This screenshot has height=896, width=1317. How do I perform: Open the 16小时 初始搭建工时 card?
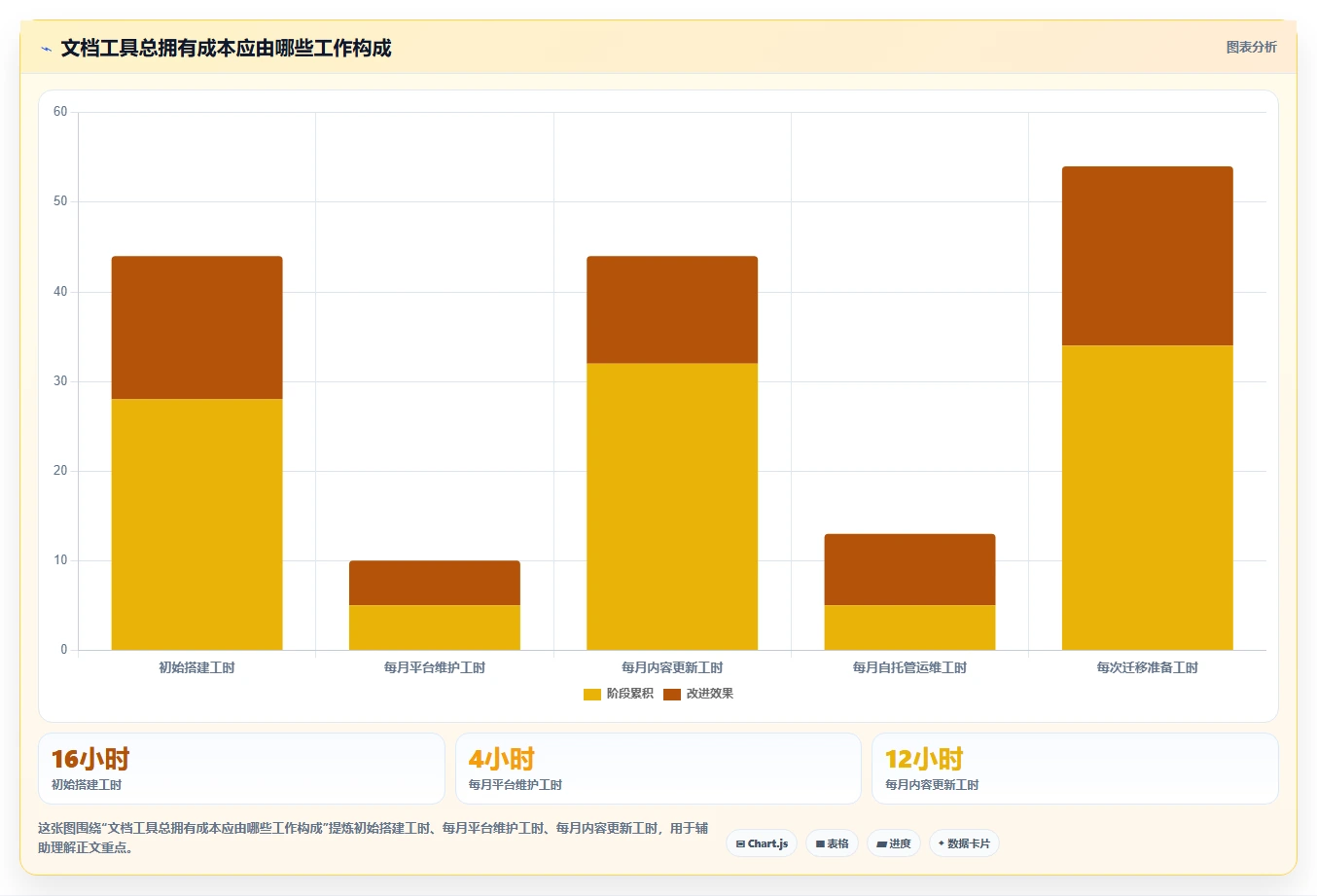click(x=241, y=769)
